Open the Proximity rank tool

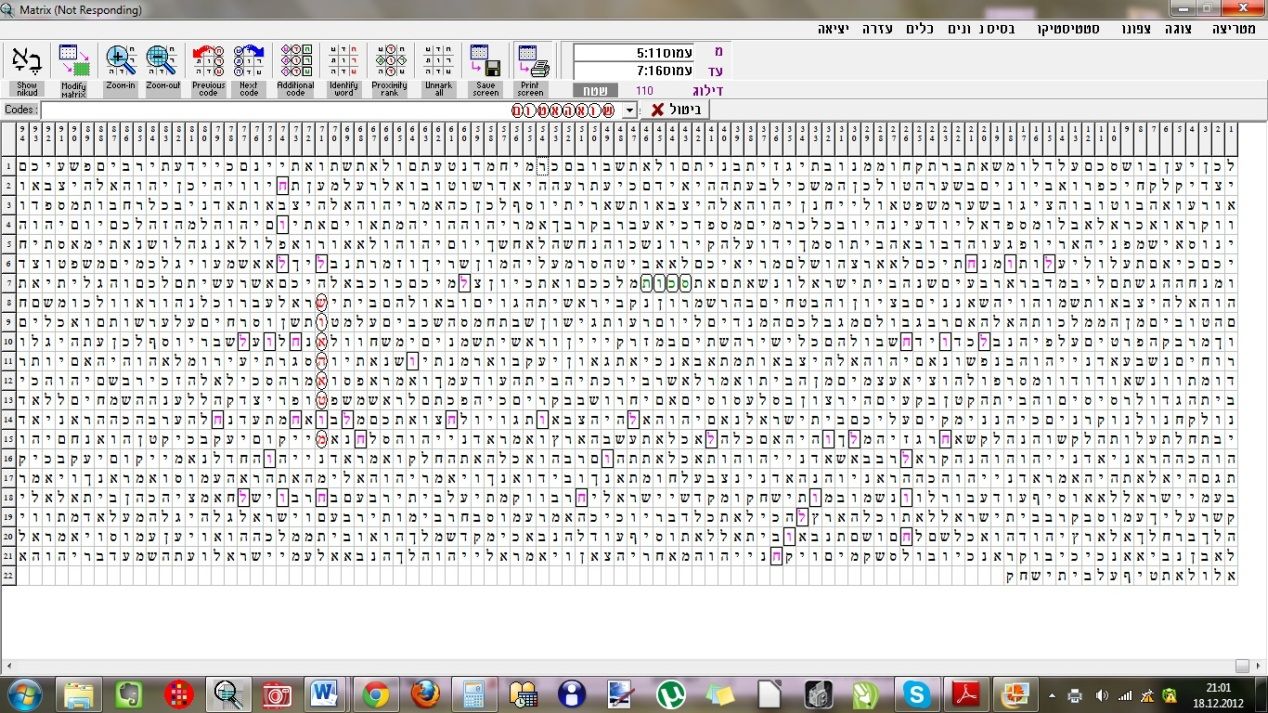390,62
